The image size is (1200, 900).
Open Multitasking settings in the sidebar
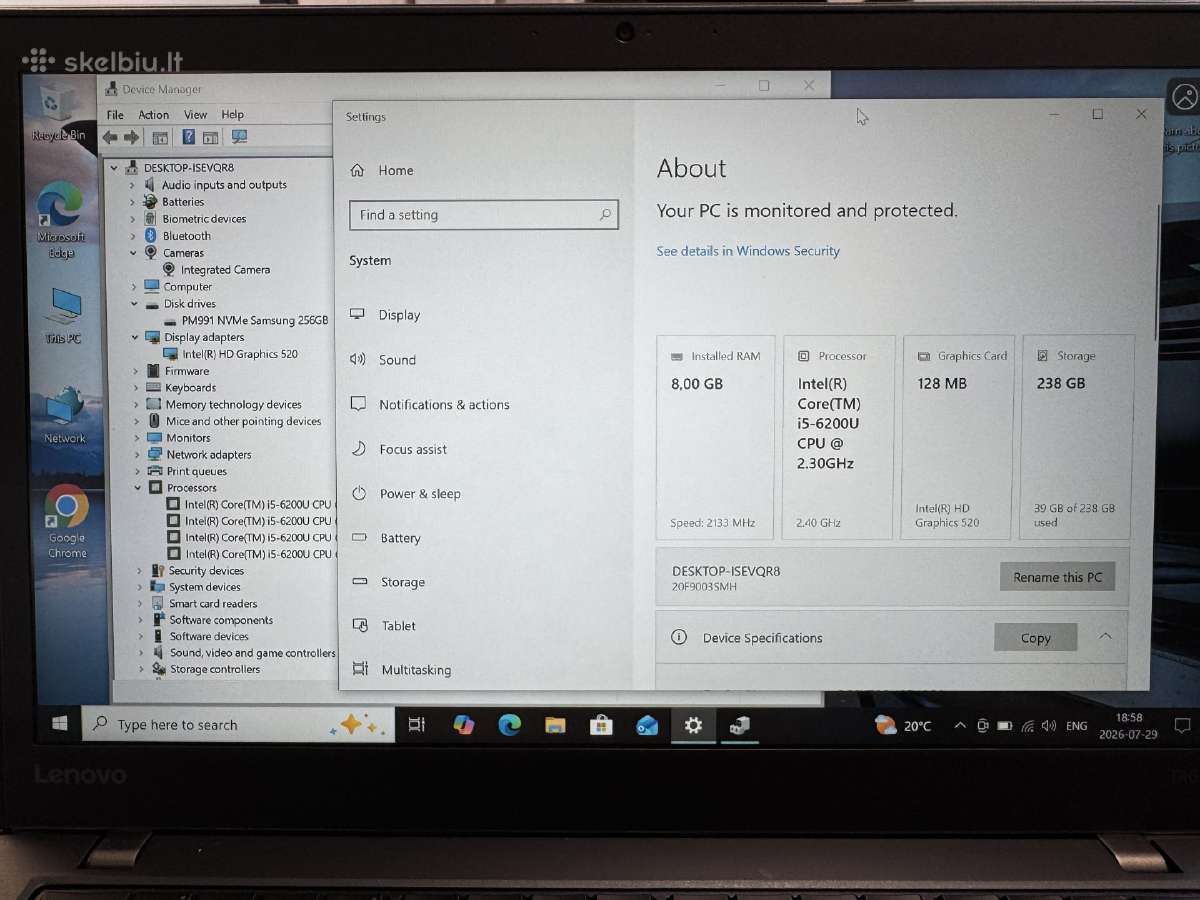pyautogui.click(x=416, y=670)
